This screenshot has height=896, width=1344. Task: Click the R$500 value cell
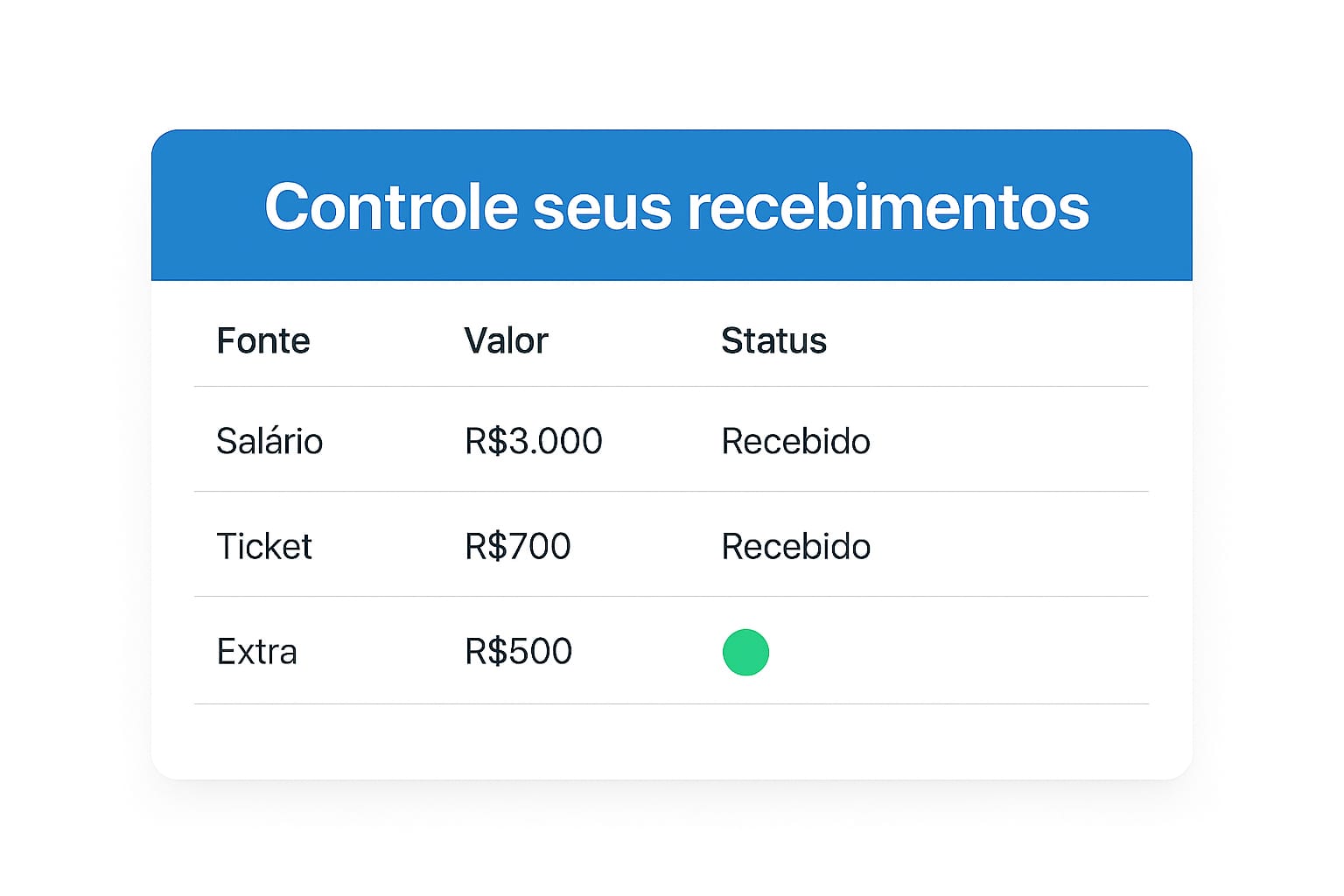tap(519, 652)
